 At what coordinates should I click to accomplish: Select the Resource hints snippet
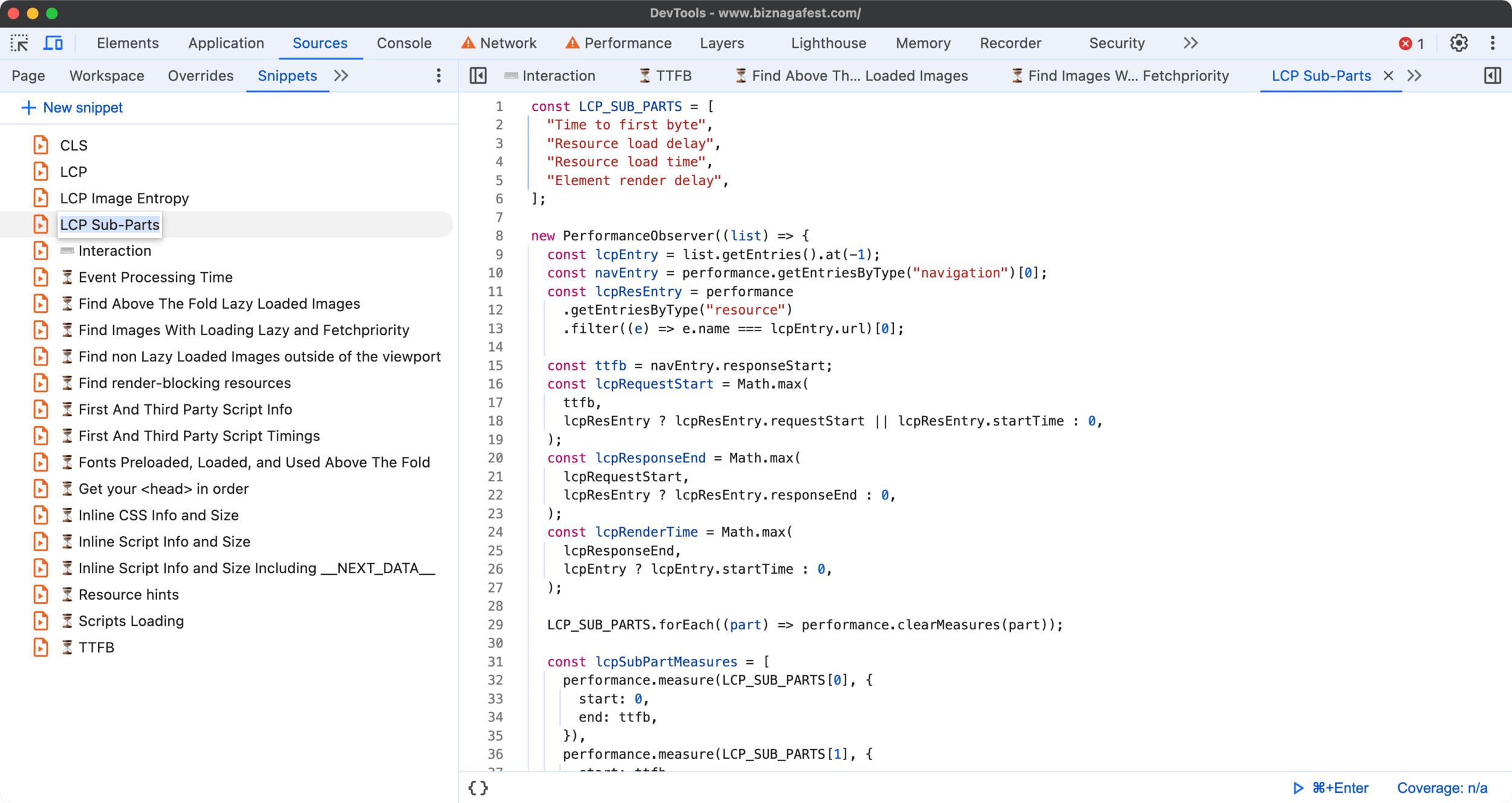[x=128, y=594]
